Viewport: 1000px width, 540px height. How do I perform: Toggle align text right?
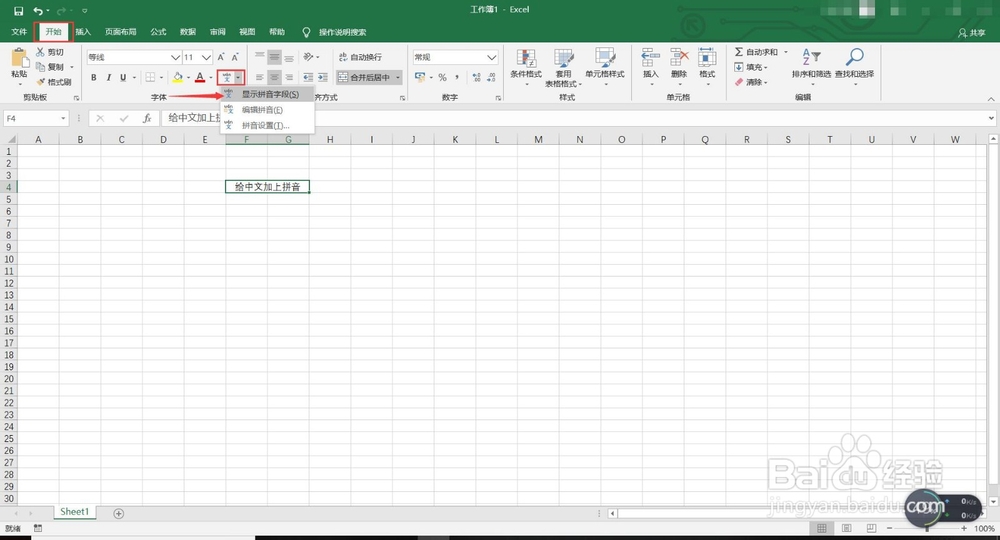point(289,77)
